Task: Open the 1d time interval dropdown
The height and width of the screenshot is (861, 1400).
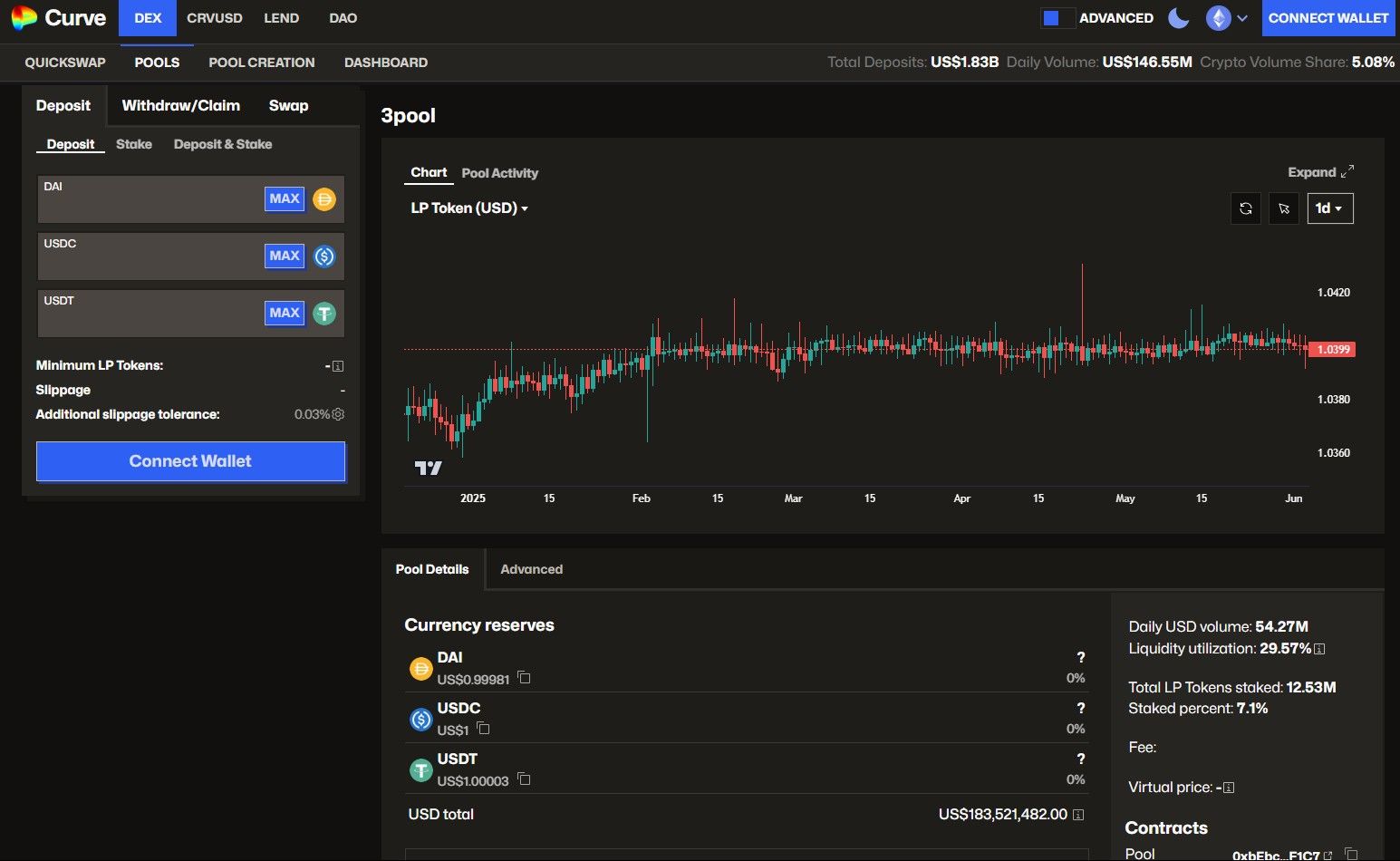Action: (x=1329, y=208)
